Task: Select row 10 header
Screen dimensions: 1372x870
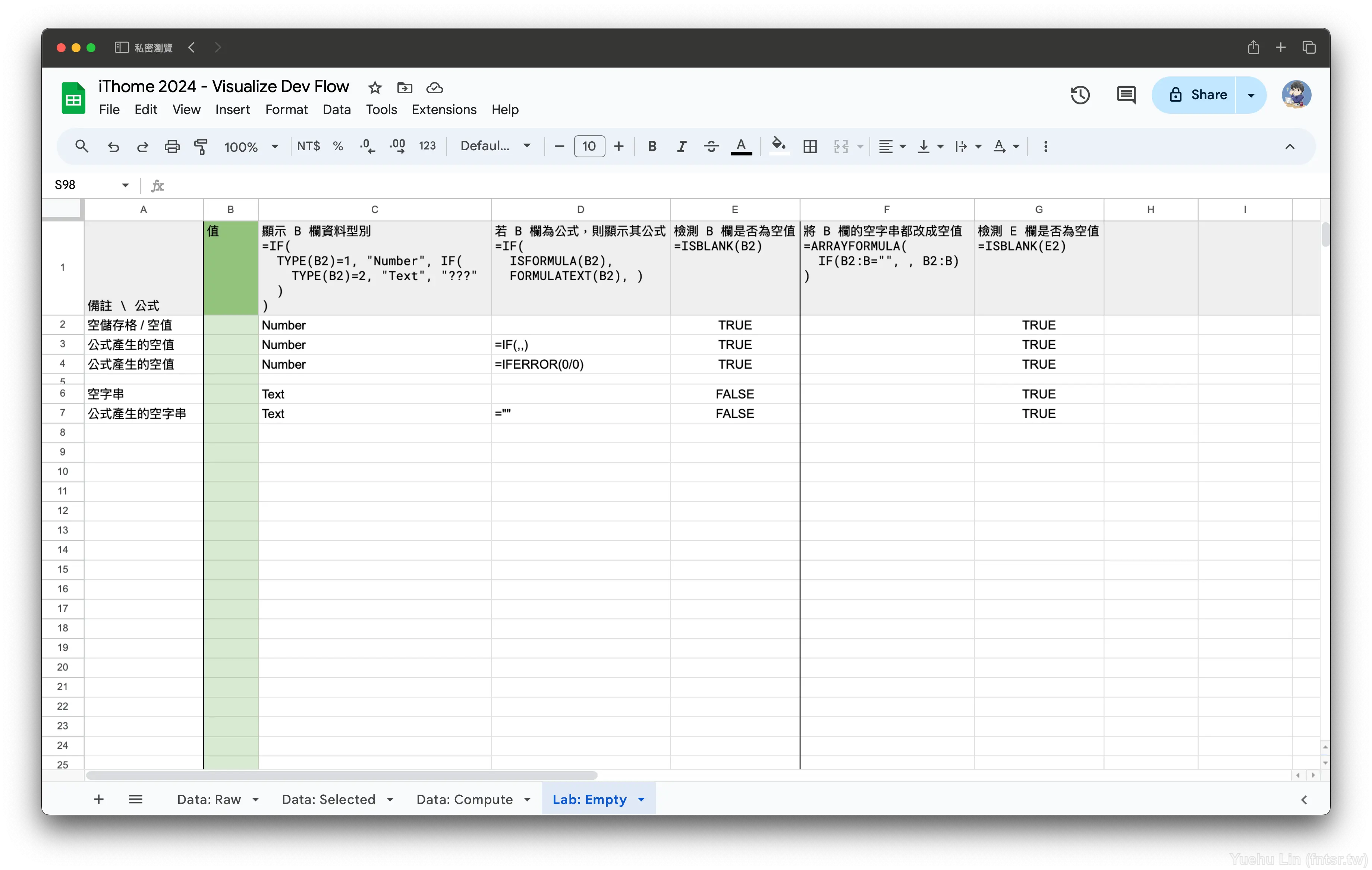Action: tap(63, 471)
